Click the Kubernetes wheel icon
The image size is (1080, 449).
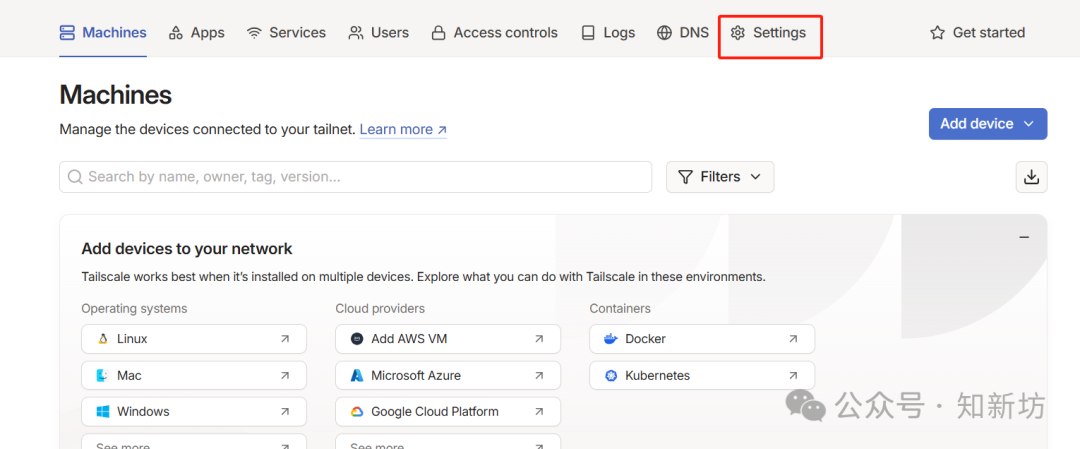[x=610, y=376]
